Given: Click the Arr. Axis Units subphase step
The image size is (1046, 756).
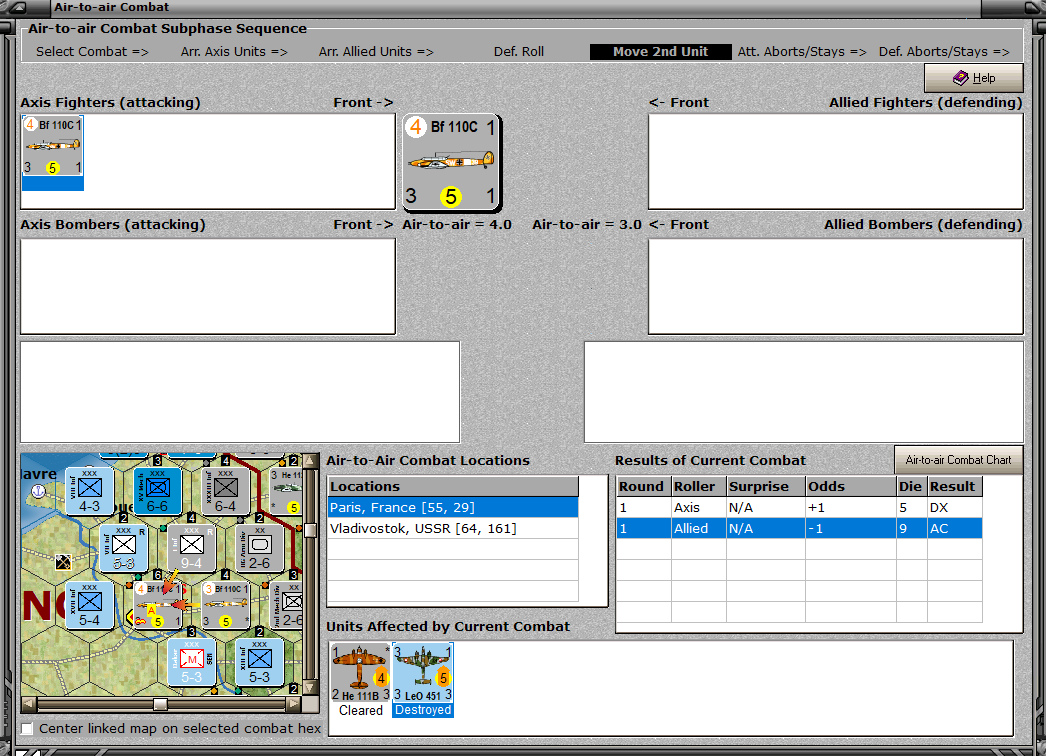Looking at the screenshot, I should click(234, 51).
